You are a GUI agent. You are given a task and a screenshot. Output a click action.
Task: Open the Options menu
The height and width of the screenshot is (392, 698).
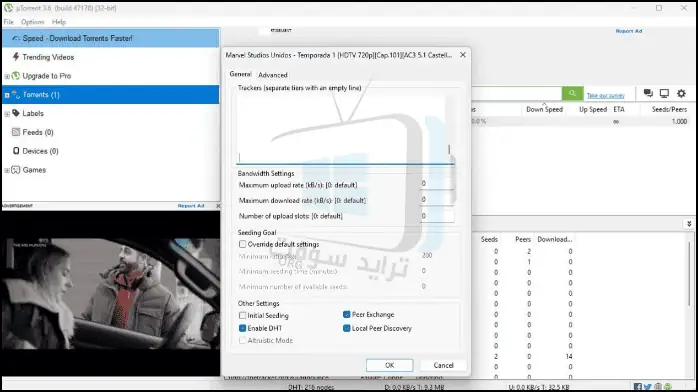32,22
